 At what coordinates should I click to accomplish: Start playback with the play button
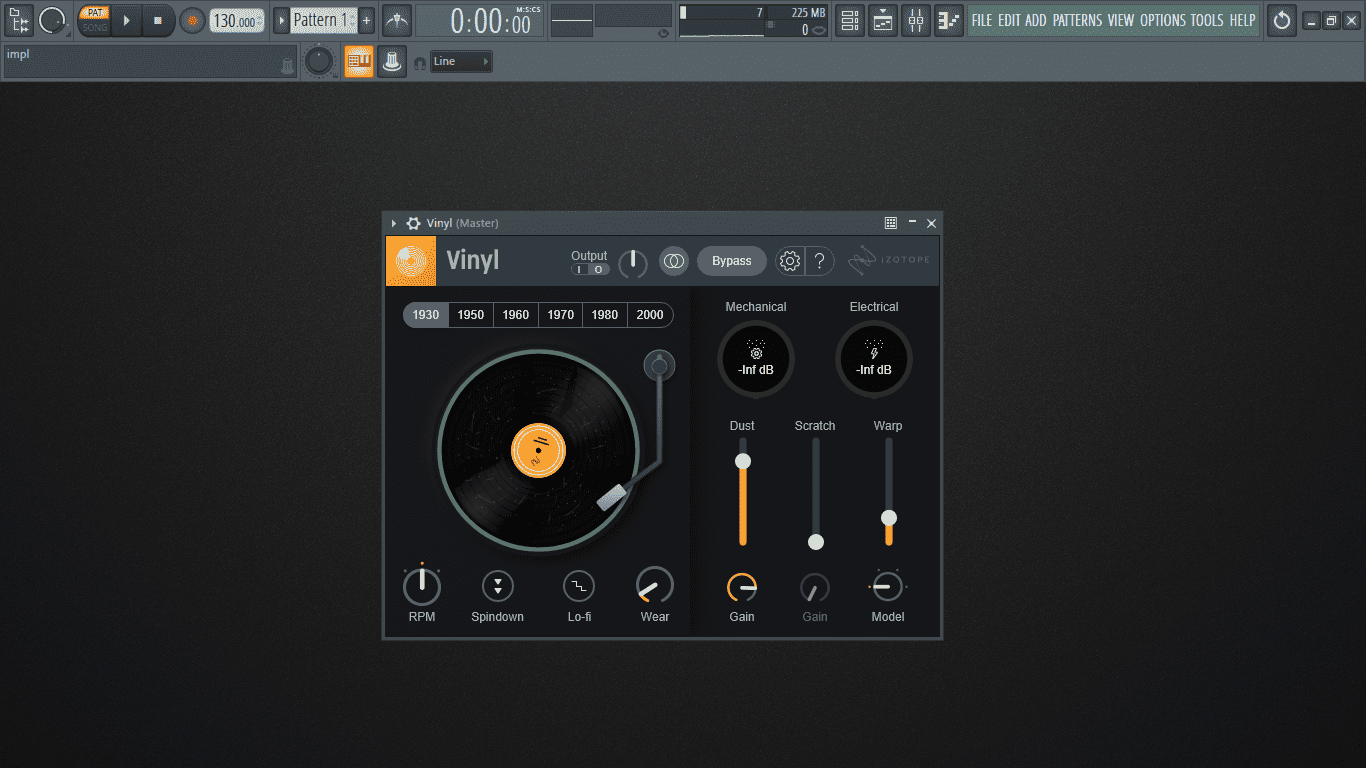point(126,20)
